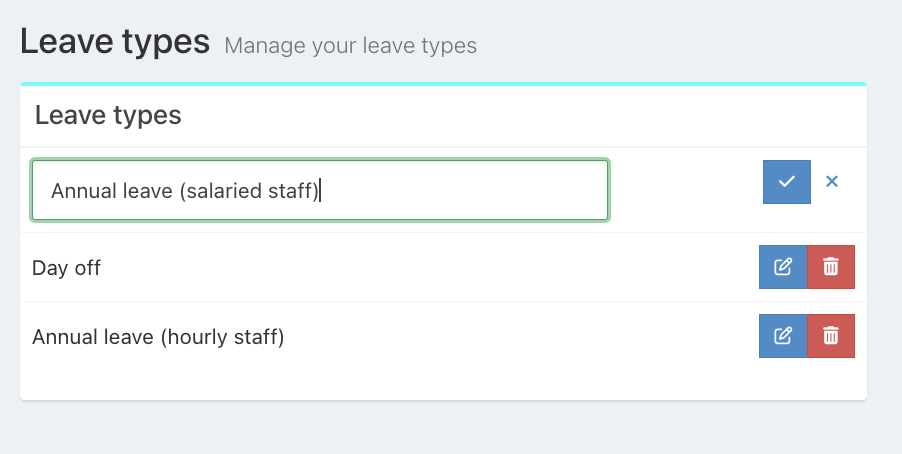The width and height of the screenshot is (902, 454).
Task: Click the word 'off' in Day off
Action: click(86, 268)
